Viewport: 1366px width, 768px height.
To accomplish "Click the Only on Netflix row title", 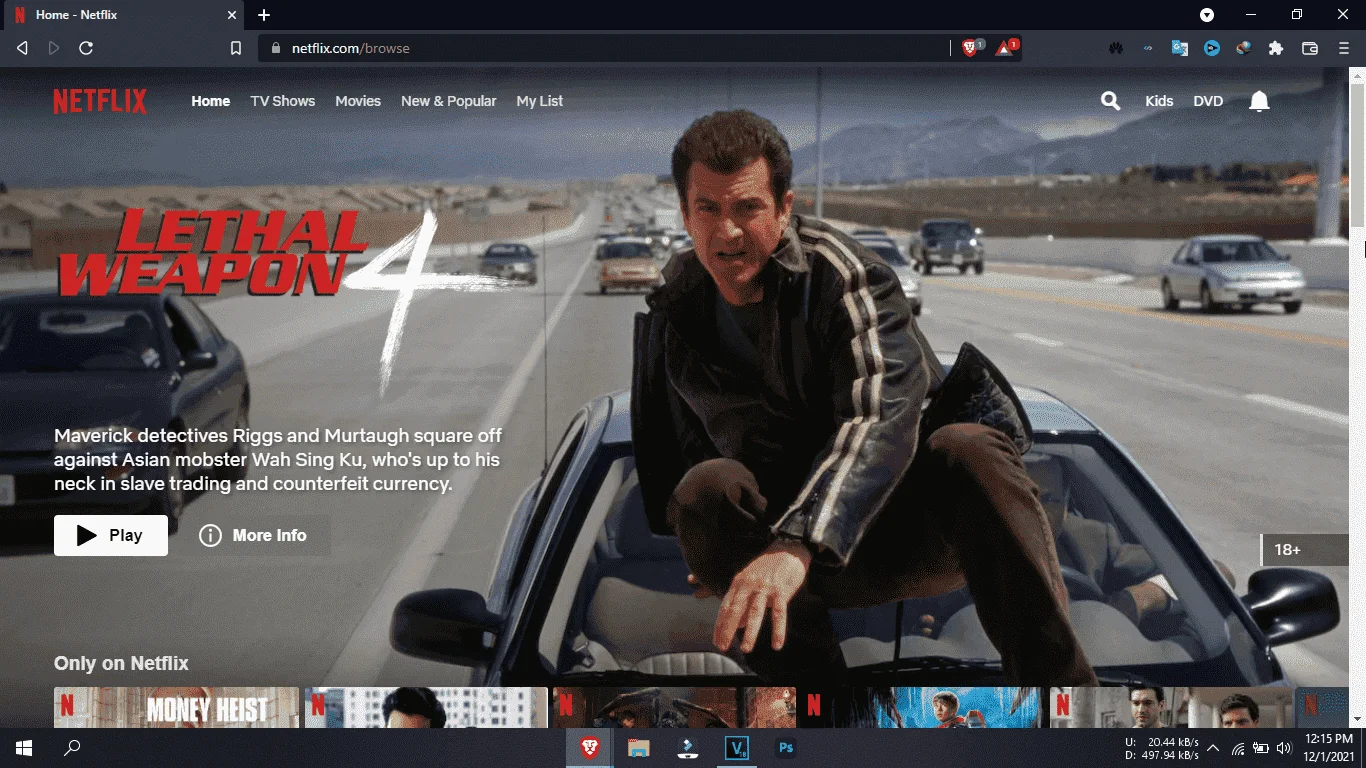I will pos(121,663).
